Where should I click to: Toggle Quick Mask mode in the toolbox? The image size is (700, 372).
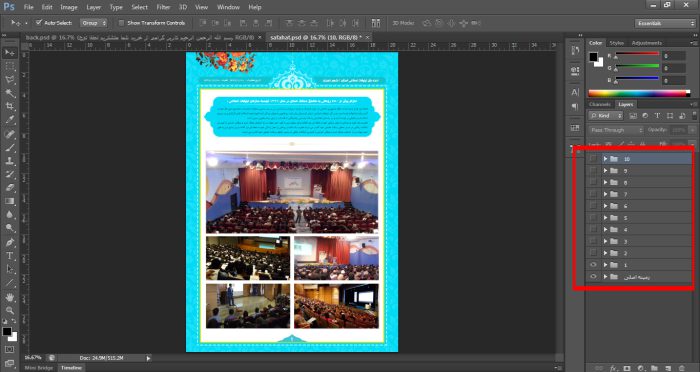[10, 350]
